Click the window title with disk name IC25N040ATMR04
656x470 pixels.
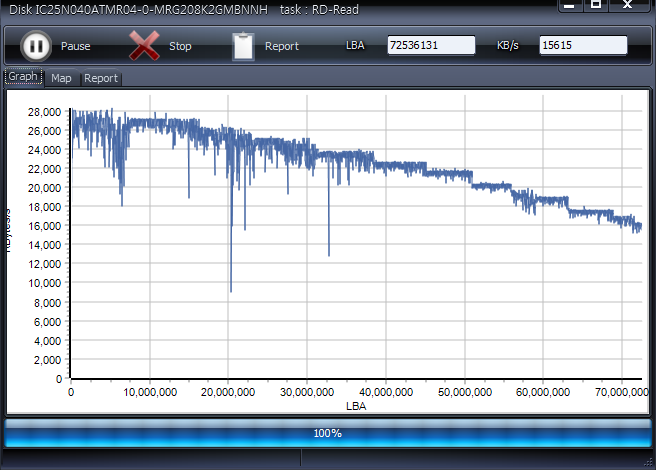click(184, 9)
